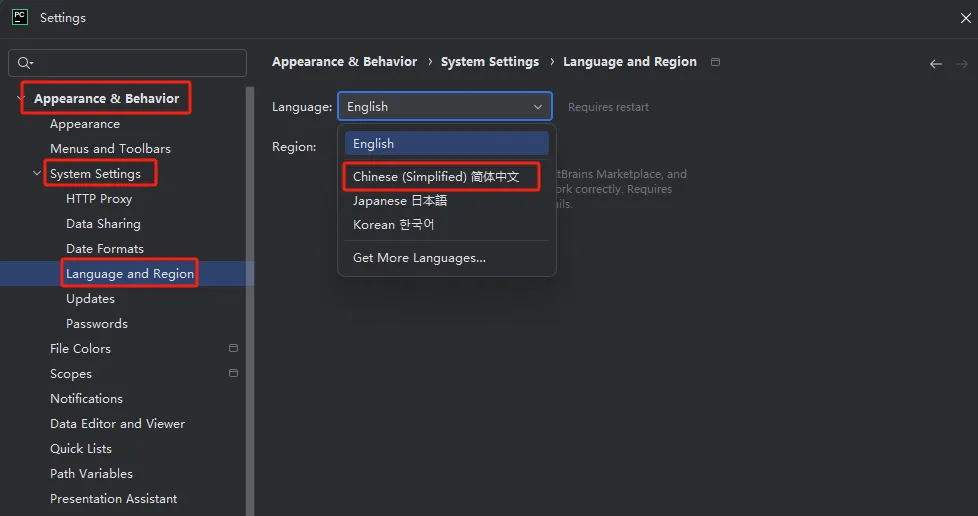
Task: Click the project-level icon next to Scopes
Action: point(233,373)
